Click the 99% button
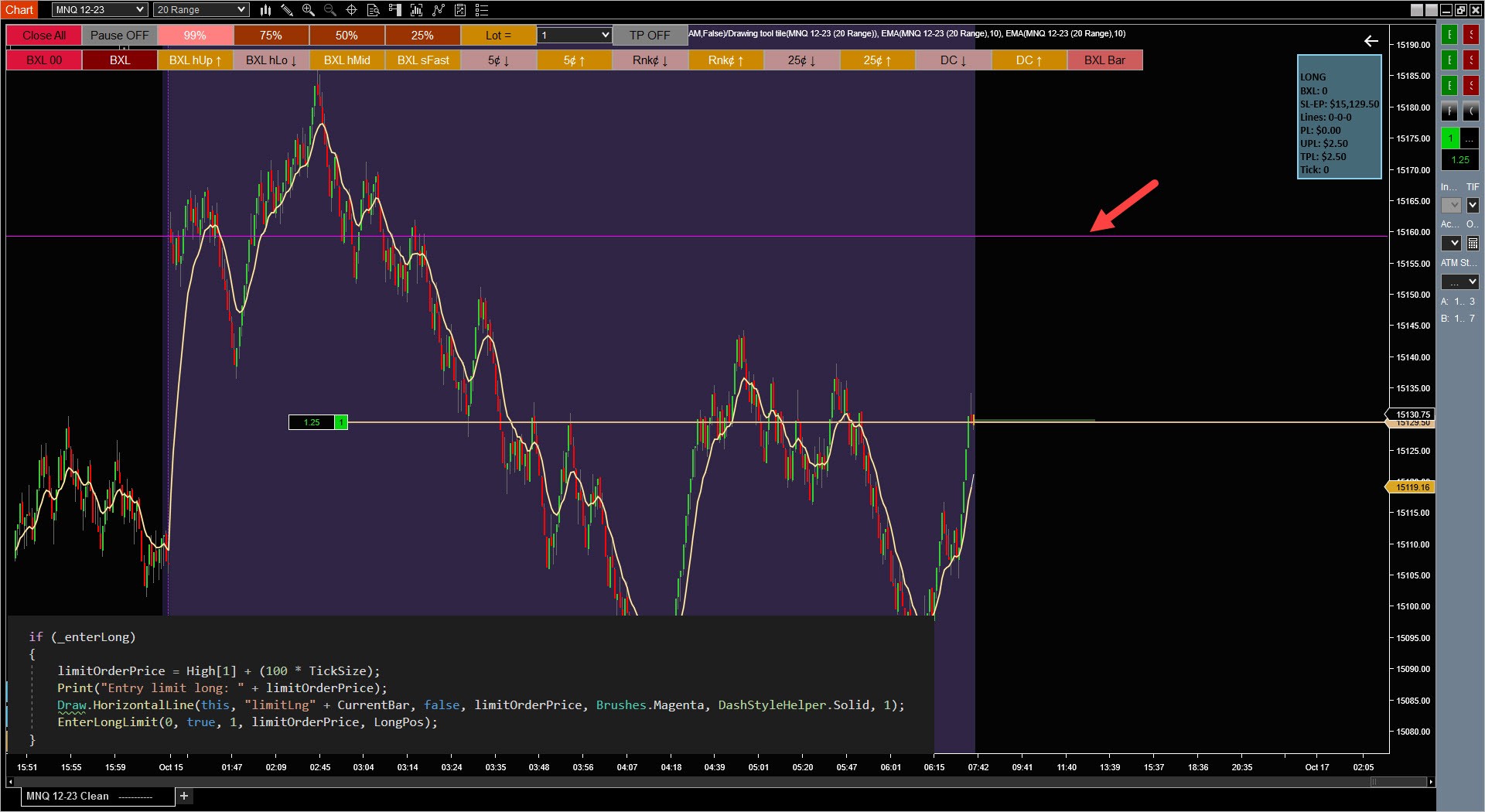The height and width of the screenshot is (812, 1485). (195, 36)
